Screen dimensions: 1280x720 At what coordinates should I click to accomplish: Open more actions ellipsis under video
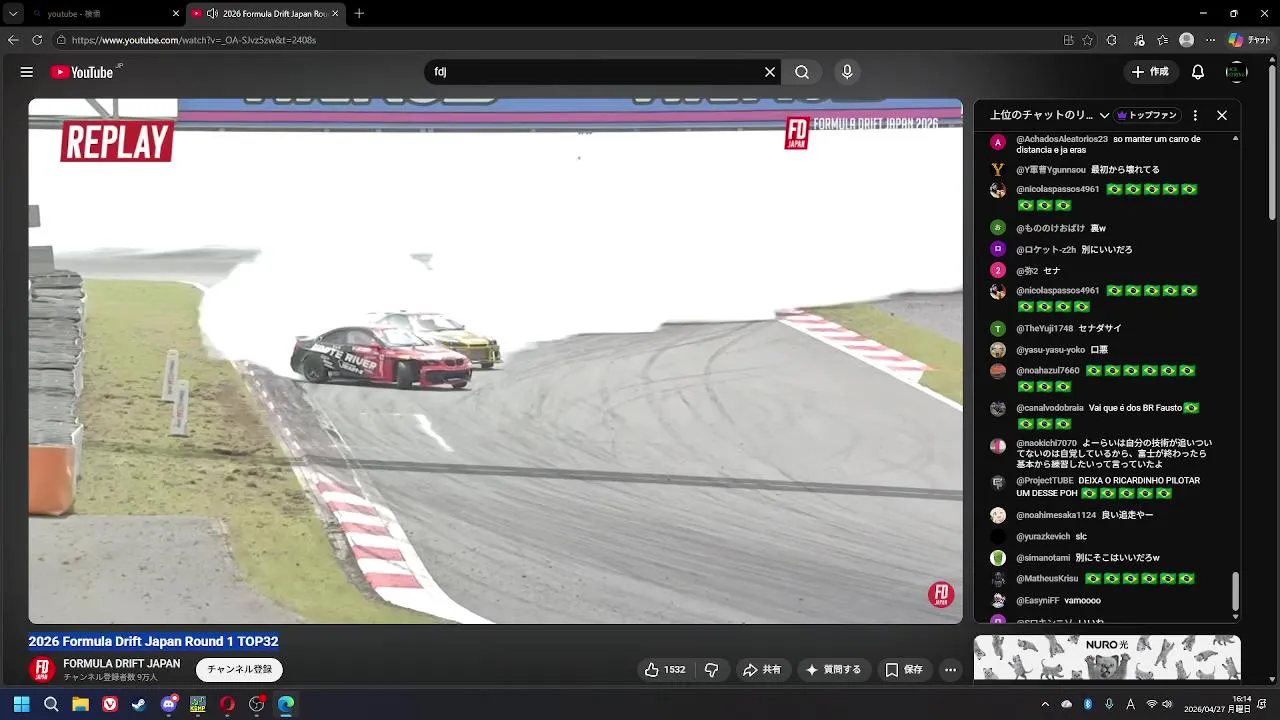tap(951, 670)
